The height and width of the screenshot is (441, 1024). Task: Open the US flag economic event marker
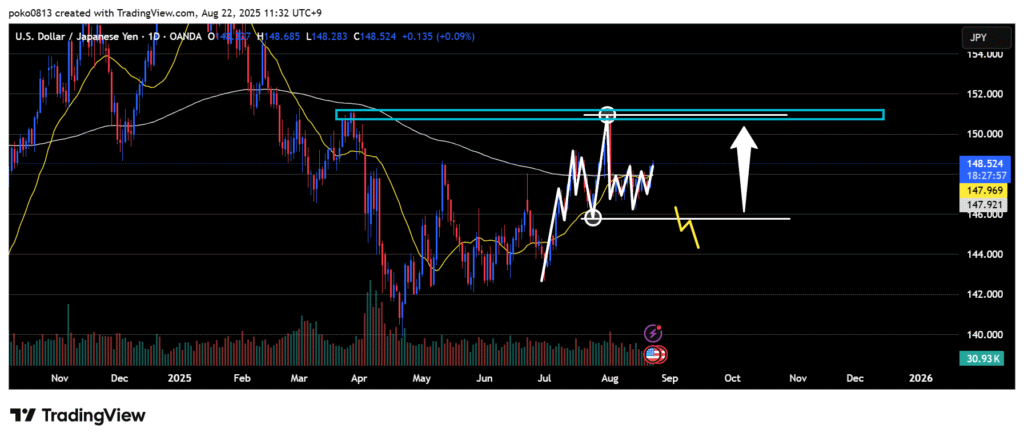[x=656, y=354]
